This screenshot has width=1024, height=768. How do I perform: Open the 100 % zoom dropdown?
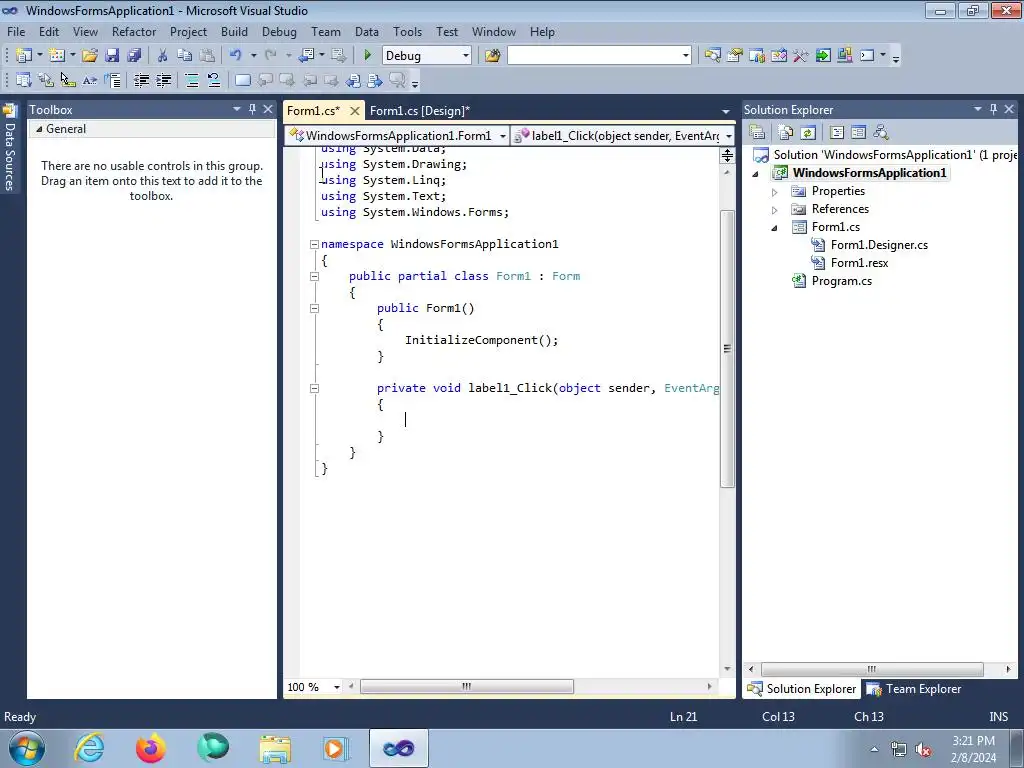pyautogui.click(x=337, y=687)
